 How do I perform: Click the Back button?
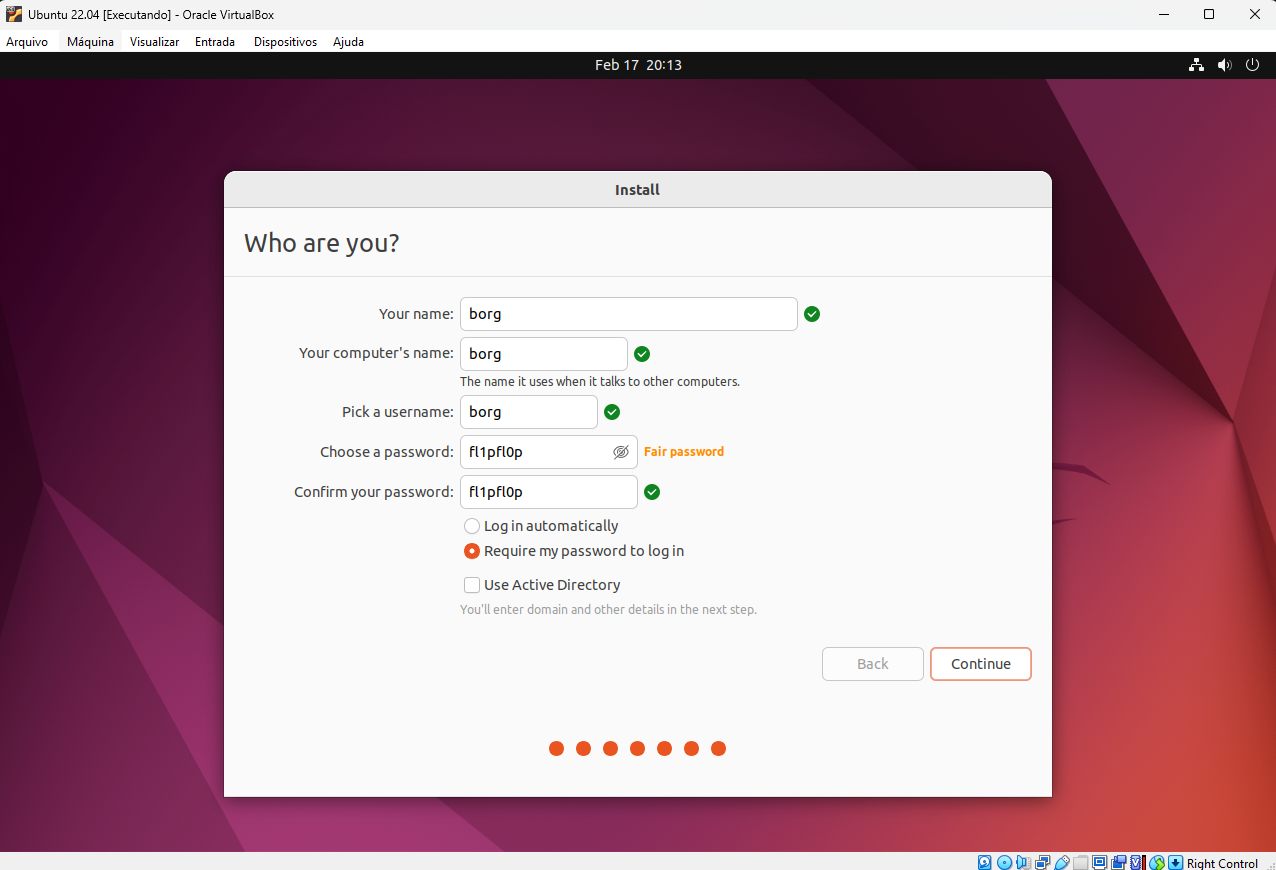pos(872,664)
